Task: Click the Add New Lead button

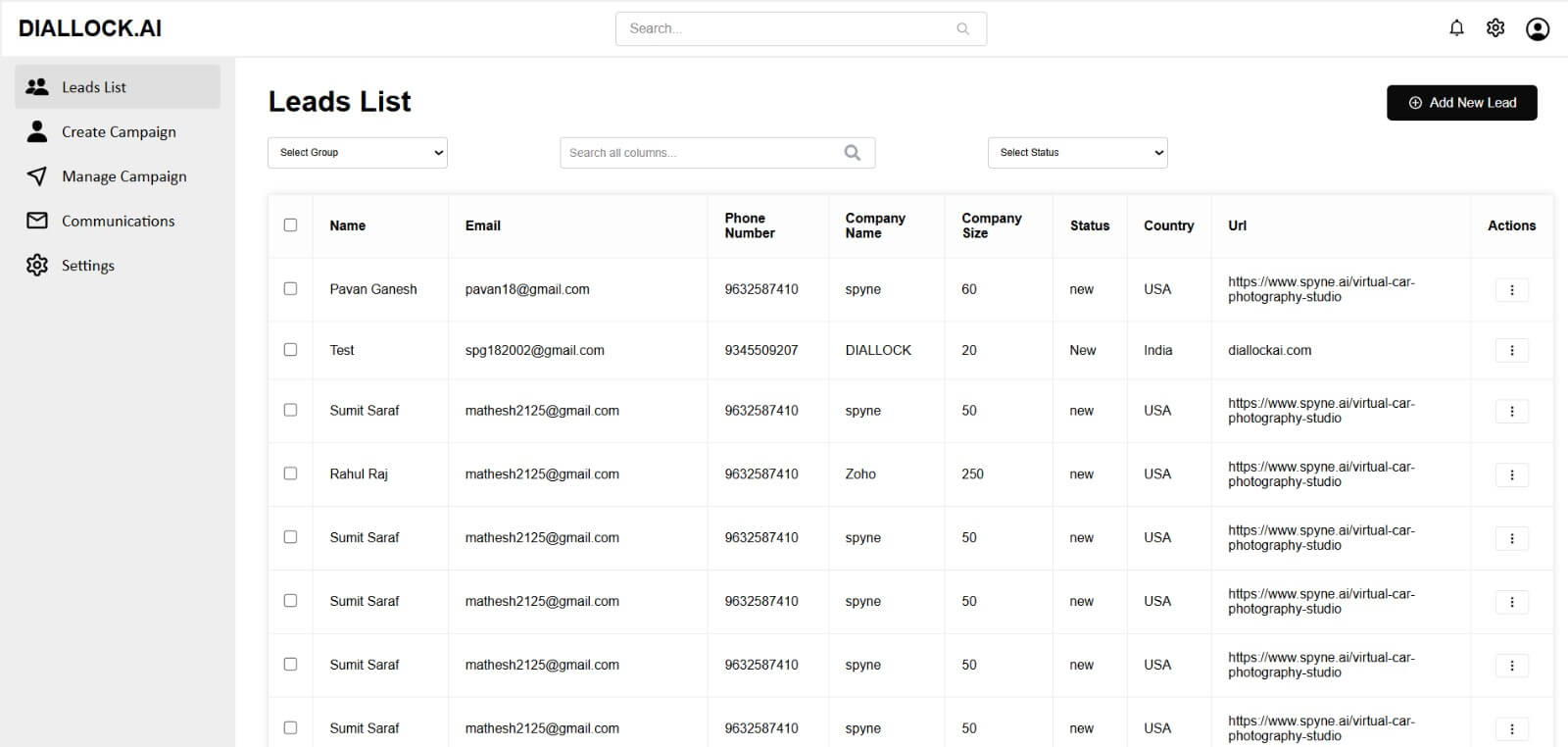Action: [1462, 103]
